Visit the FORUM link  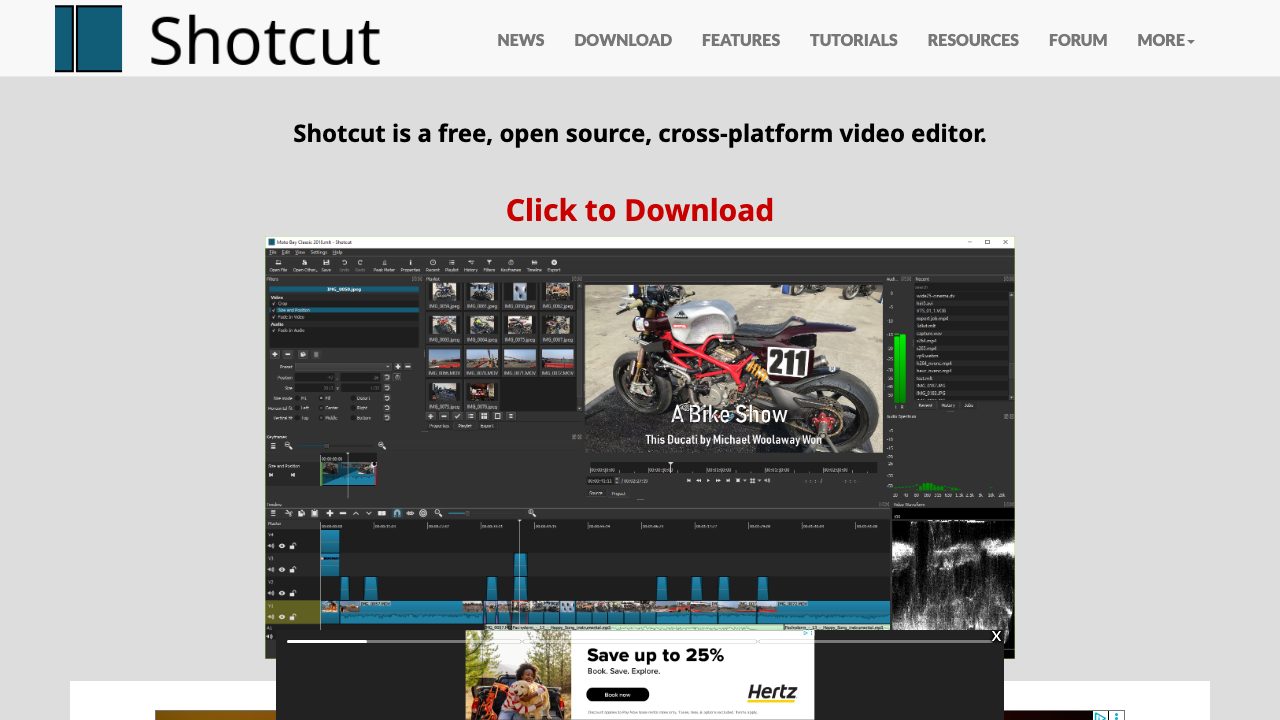[1078, 40]
